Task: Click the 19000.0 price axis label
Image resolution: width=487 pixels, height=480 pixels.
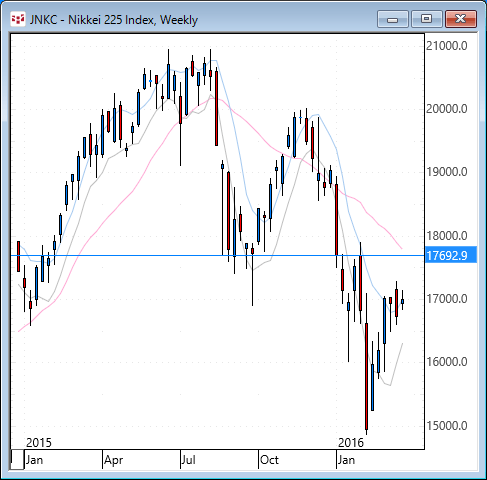Action: 447,172
